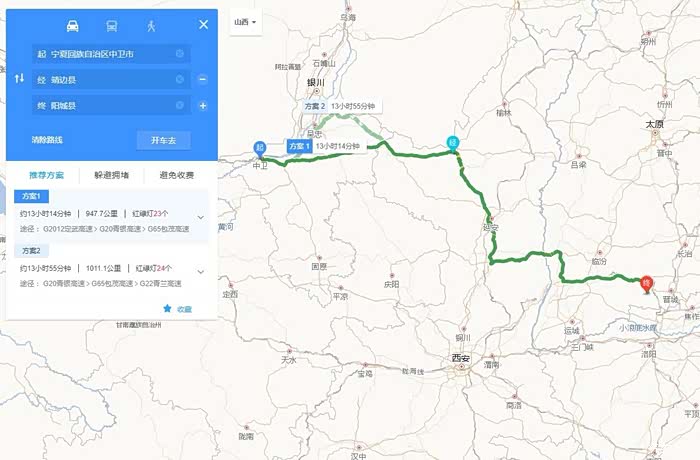This screenshot has height=460, width=700.
Task: Click the star 收藏 favorite icon
Action: (x=167, y=308)
